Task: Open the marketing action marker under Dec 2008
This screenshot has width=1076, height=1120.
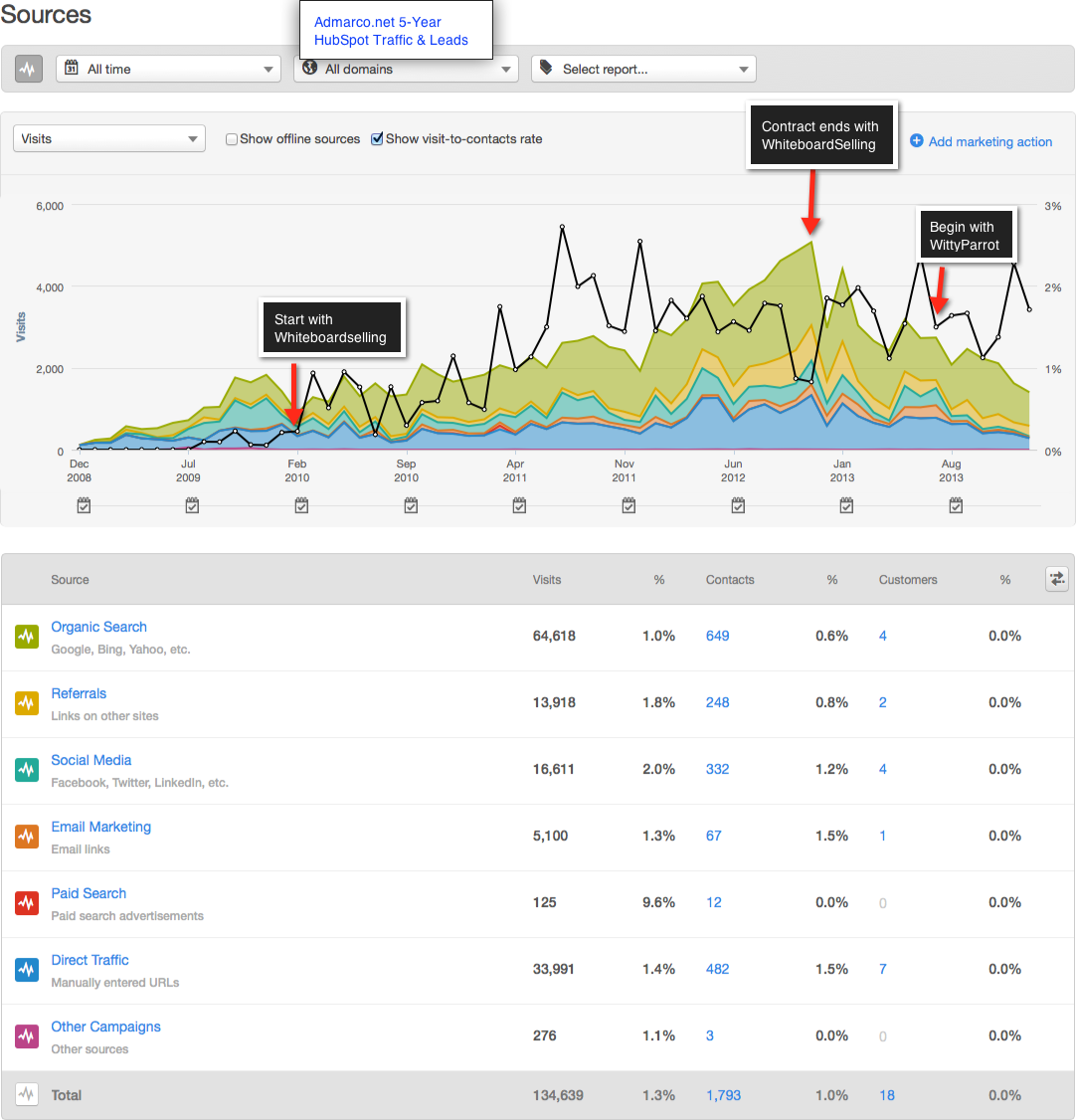Action: [84, 505]
